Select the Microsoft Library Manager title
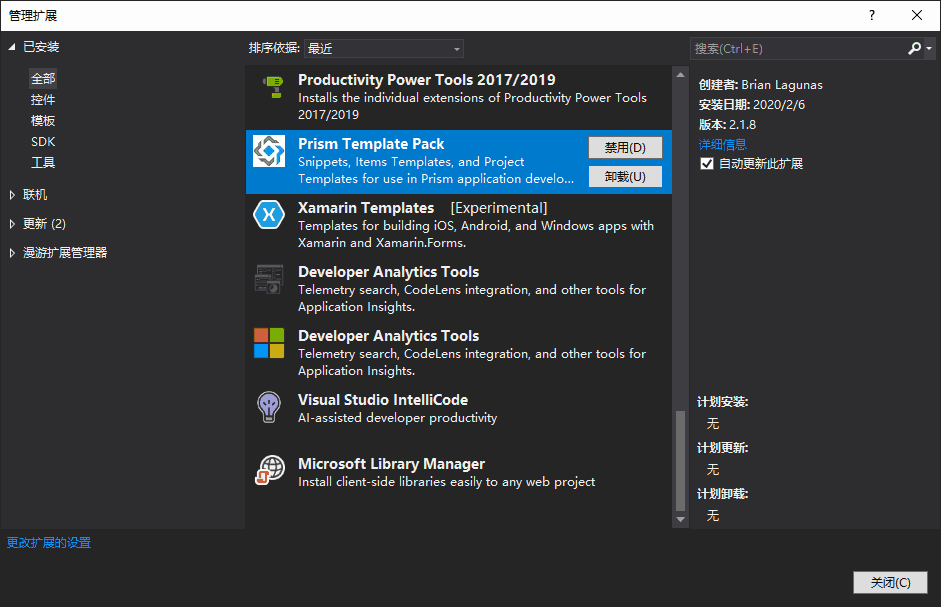This screenshot has width=941, height=607. 391,464
